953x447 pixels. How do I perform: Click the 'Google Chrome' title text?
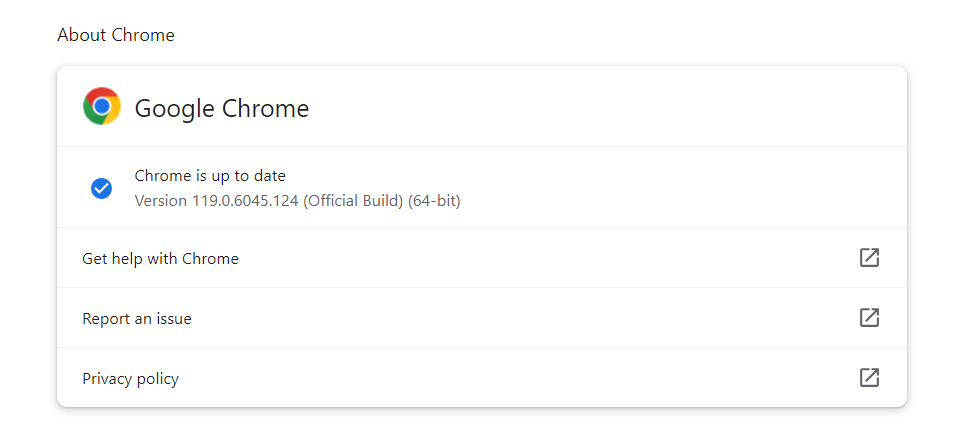pyautogui.click(x=222, y=109)
